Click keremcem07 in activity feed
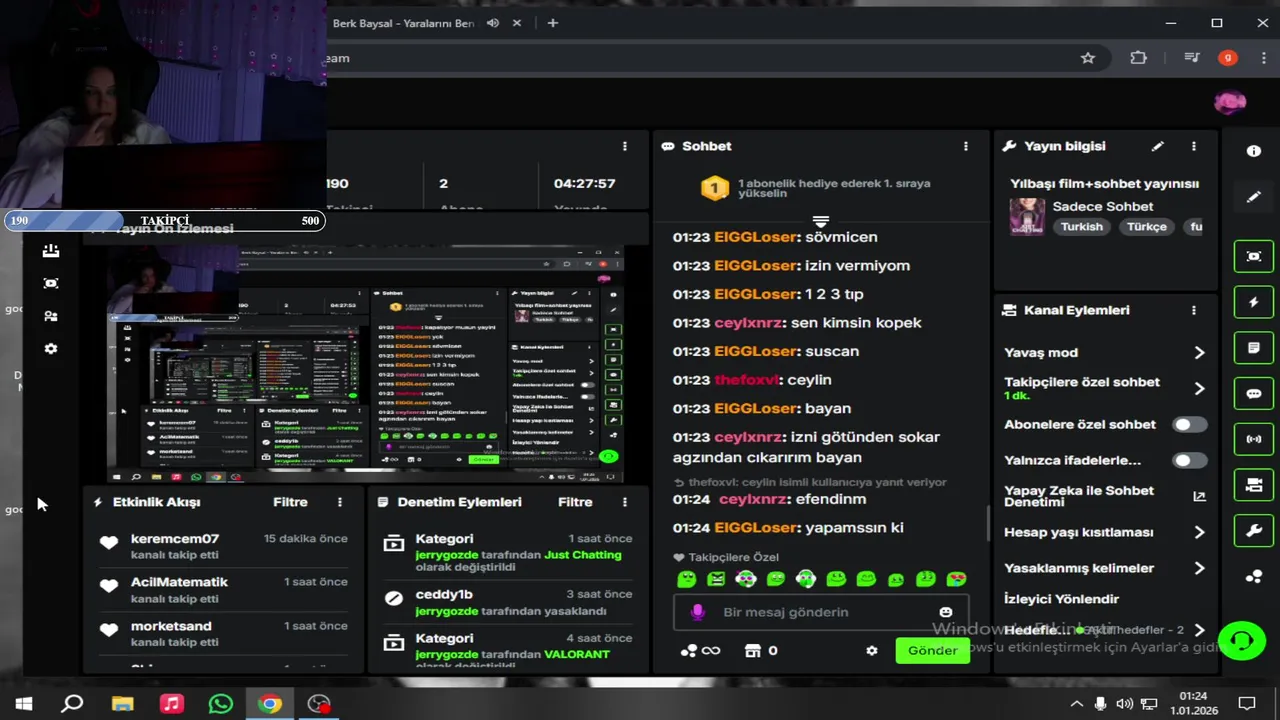1280x720 pixels. point(175,539)
